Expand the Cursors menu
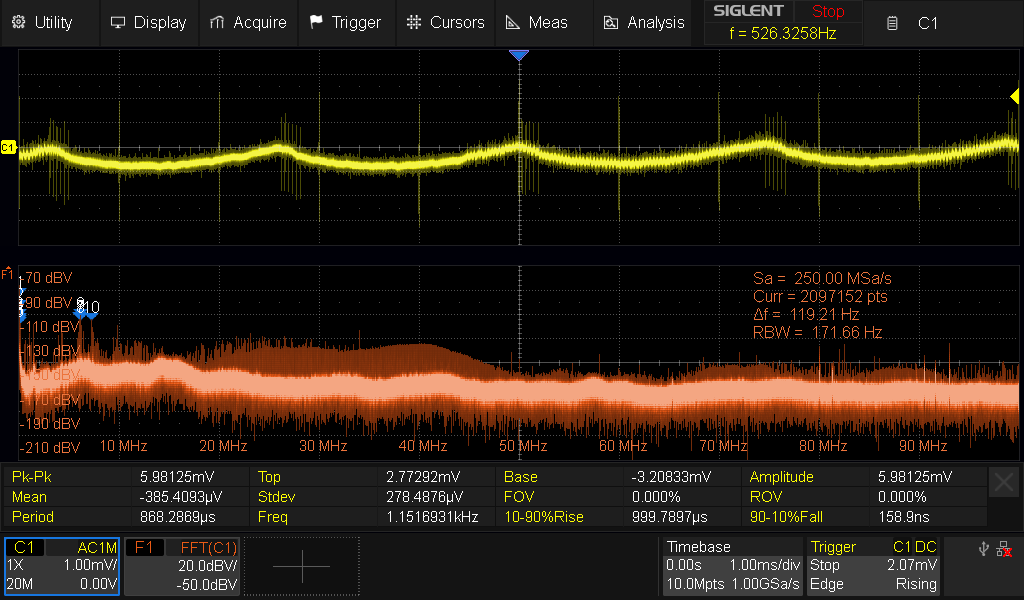The width and height of the screenshot is (1024, 600). [x=446, y=22]
